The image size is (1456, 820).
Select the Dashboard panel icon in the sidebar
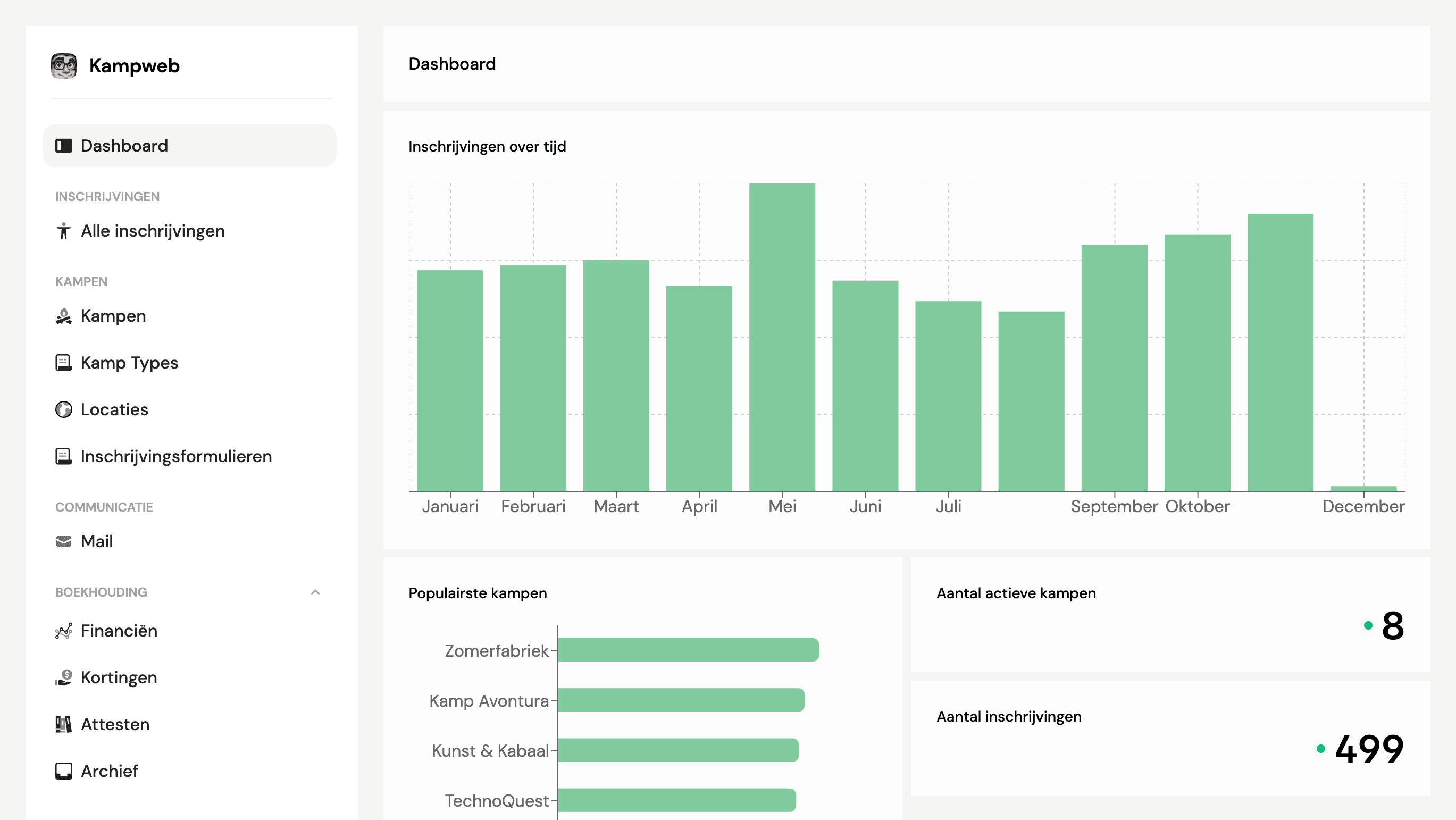tap(64, 145)
